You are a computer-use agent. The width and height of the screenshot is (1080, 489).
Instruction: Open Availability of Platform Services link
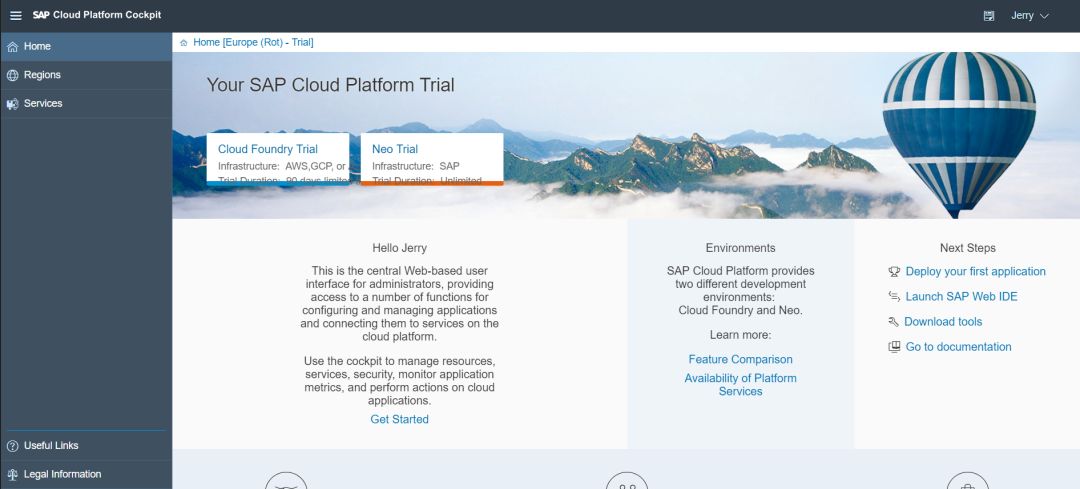(x=740, y=384)
